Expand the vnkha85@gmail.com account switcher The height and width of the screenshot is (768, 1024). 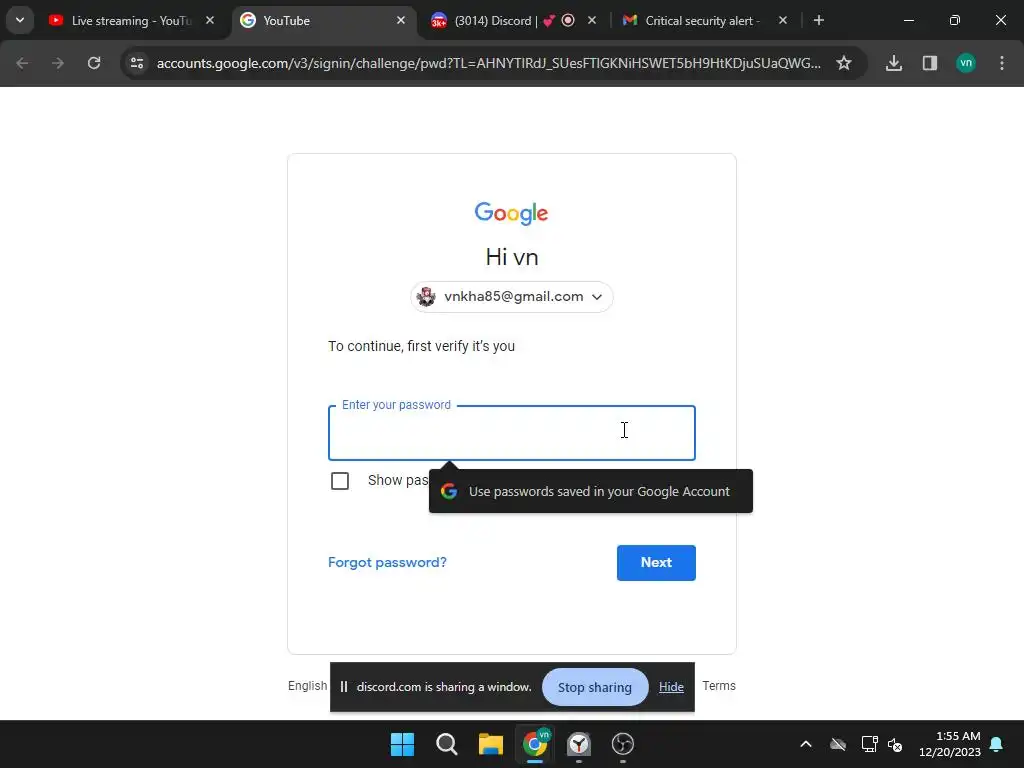coord(511,296)
